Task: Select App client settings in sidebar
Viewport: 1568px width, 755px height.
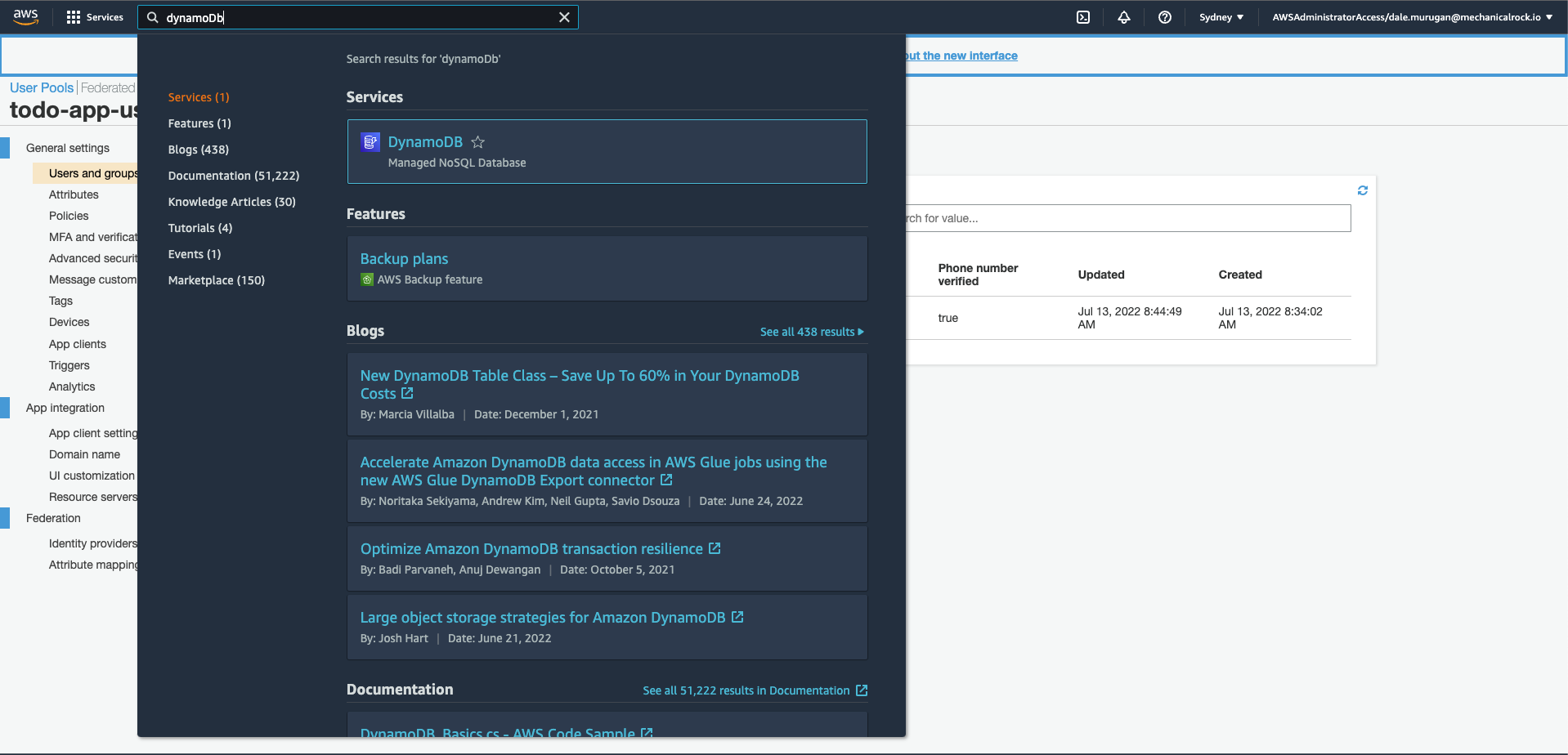Action: click(93, 433)
